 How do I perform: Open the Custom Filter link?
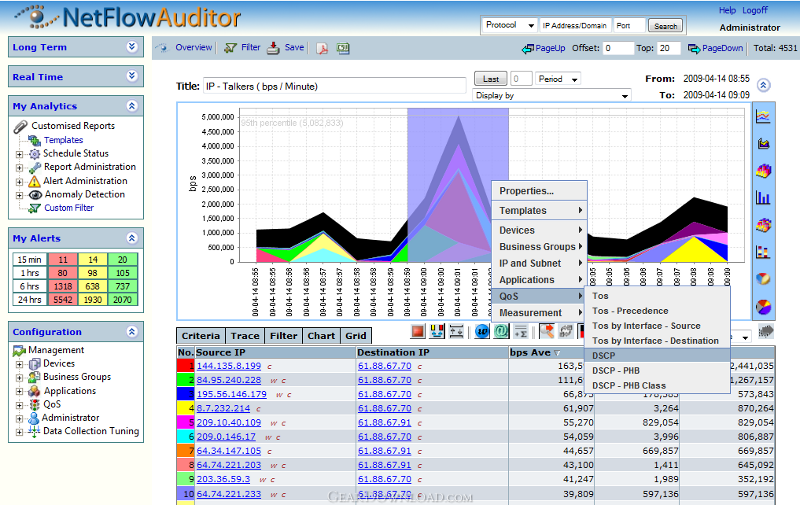tap(69, 208)
